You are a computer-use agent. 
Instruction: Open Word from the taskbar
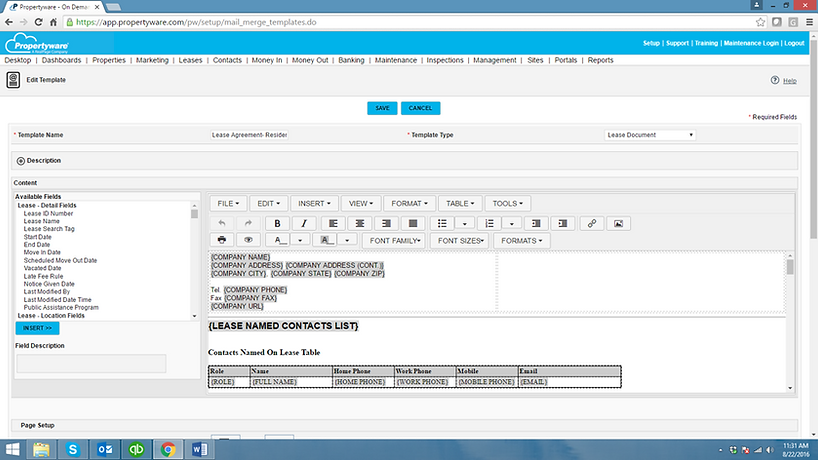[200, 449]
